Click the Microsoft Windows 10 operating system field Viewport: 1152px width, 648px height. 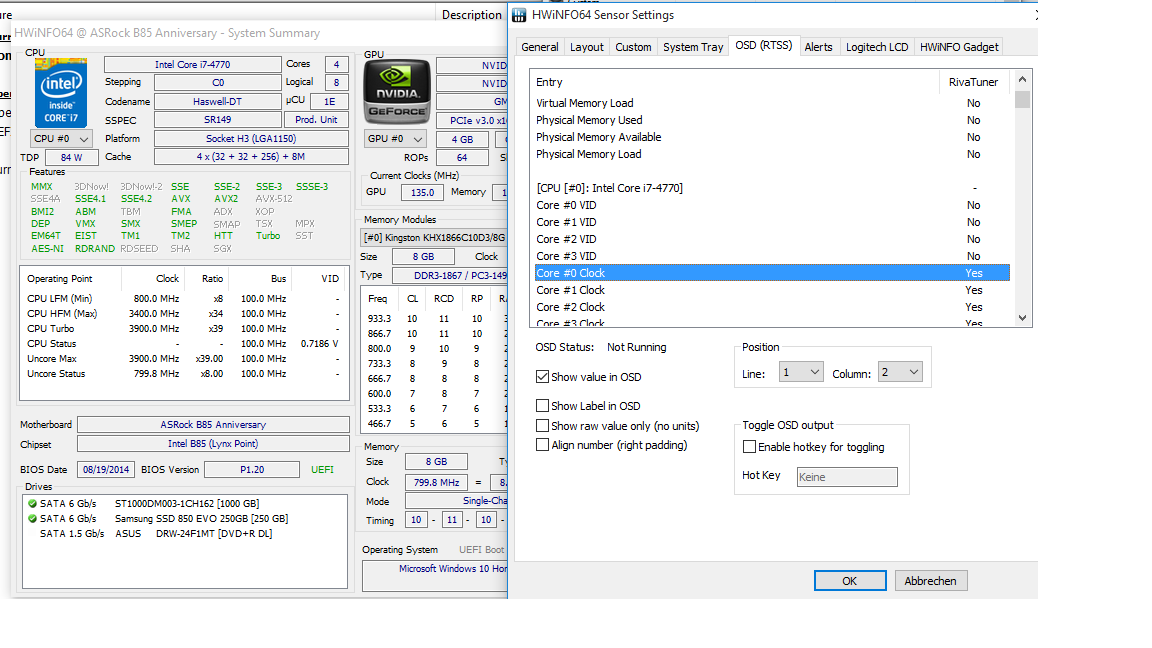pos(435,576)
